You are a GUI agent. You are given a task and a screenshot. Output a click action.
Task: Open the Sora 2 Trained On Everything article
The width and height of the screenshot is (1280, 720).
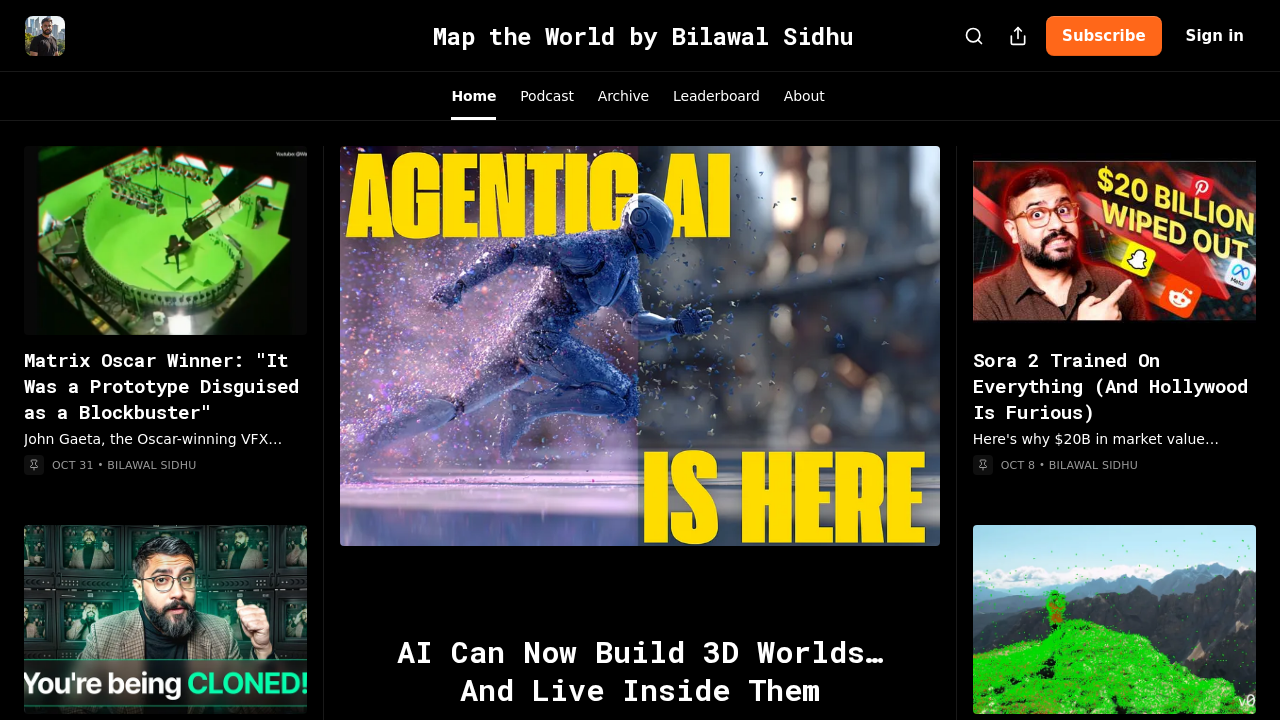pyautogui.click(x=1110, y=386)
